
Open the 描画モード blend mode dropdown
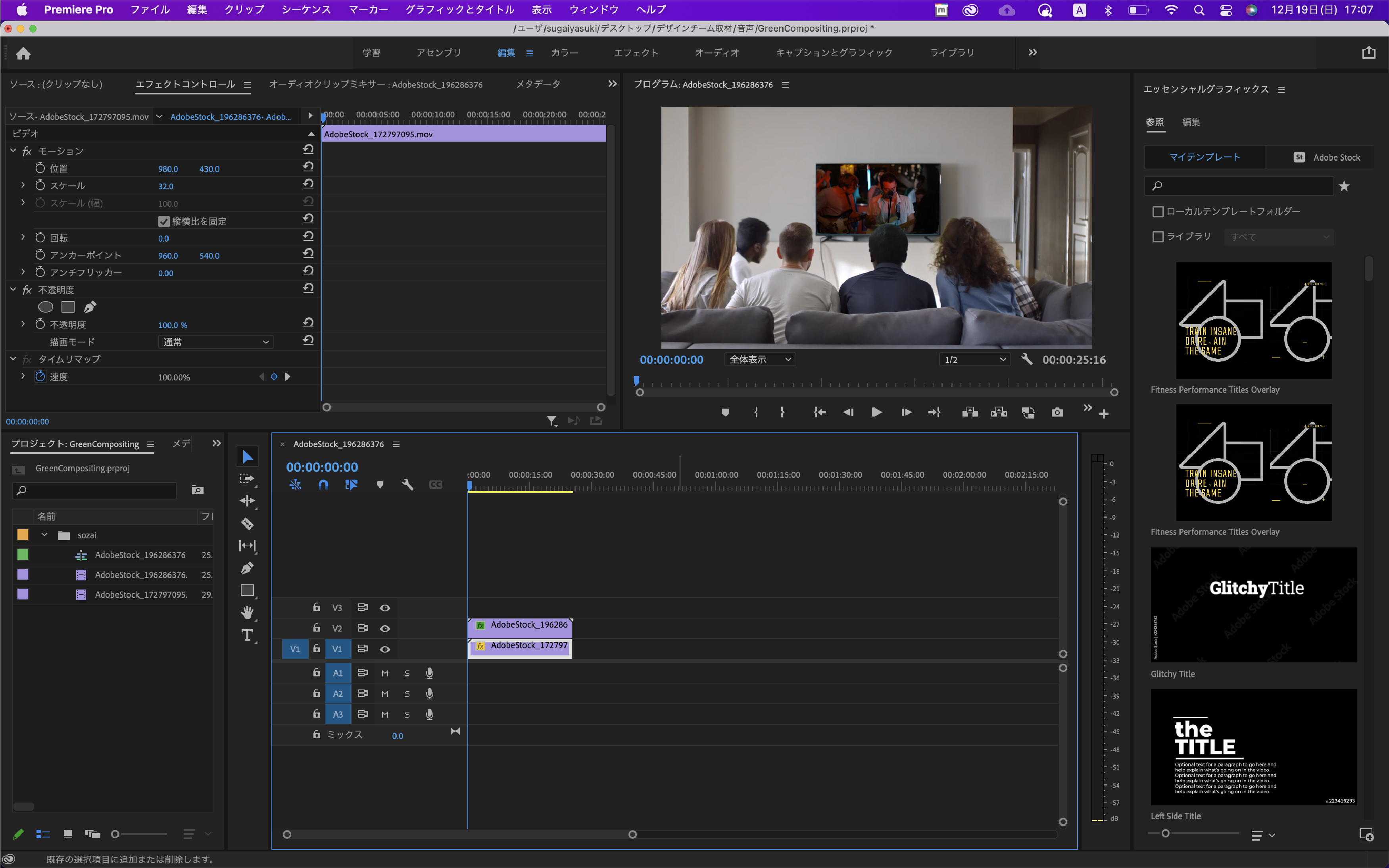(x=216, y=342)
